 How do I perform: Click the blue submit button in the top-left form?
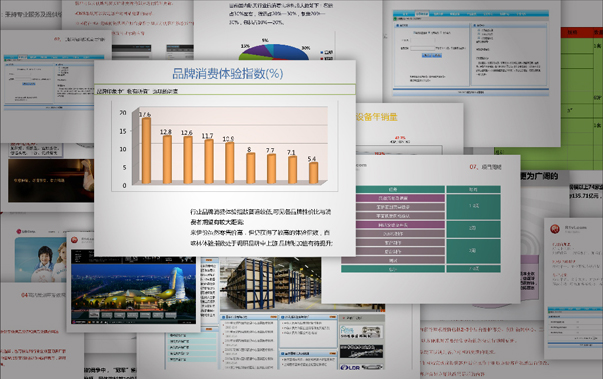tap(28, 84)
